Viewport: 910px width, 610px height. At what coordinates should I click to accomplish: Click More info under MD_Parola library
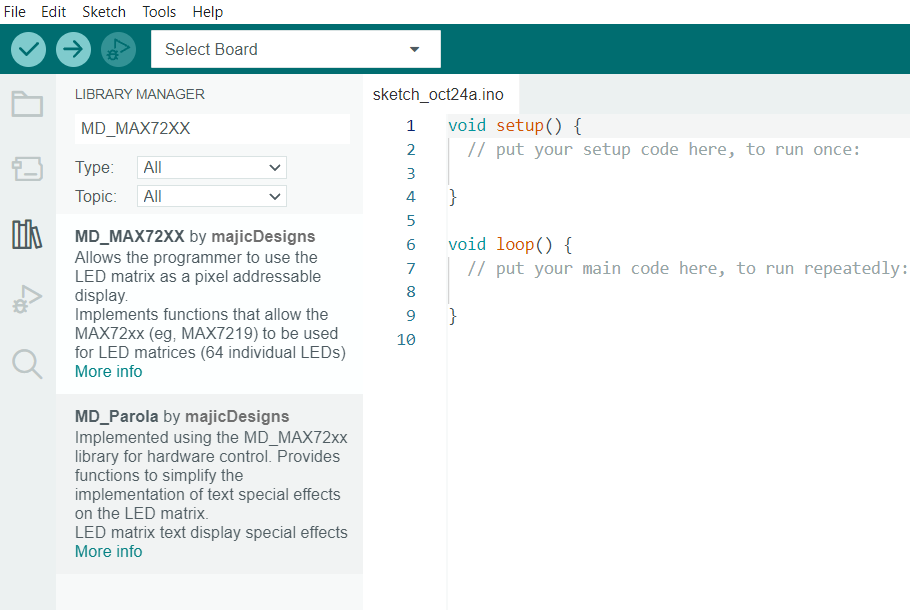coord(108,552)
